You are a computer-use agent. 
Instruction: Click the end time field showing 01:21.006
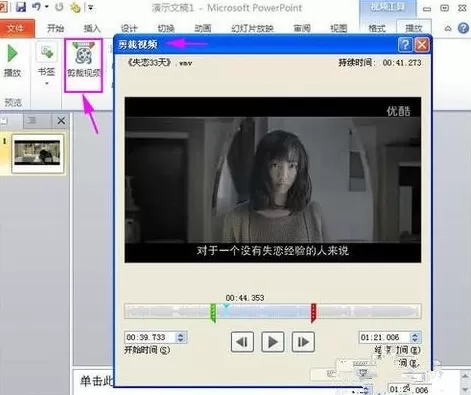point(384,337)
